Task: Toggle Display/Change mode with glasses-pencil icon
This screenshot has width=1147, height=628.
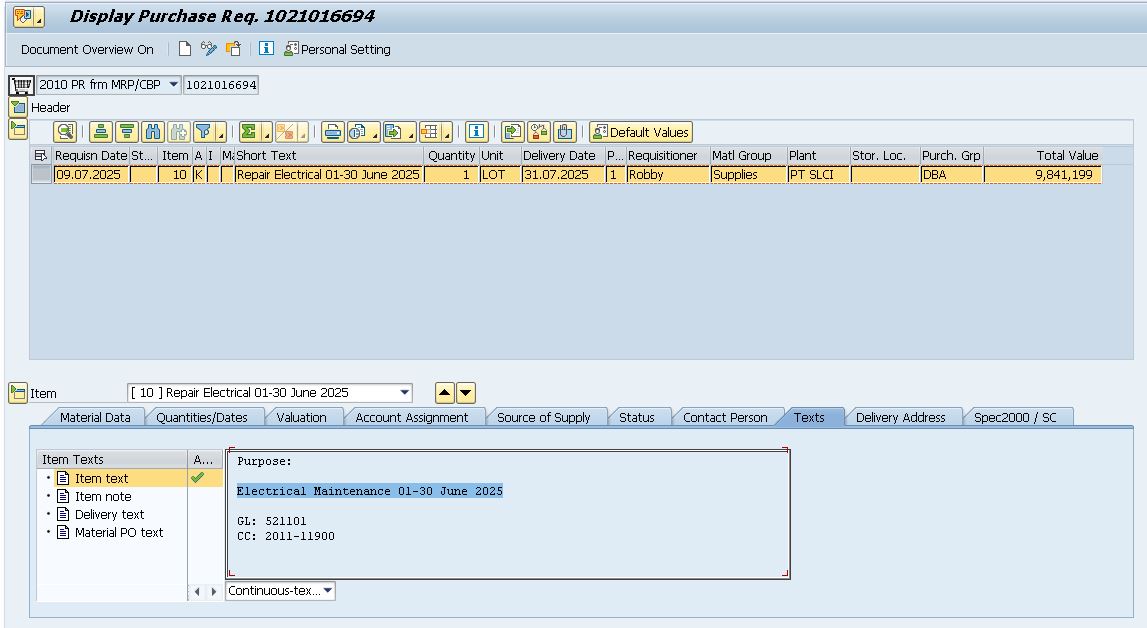Action: click(x=209, y=49)
